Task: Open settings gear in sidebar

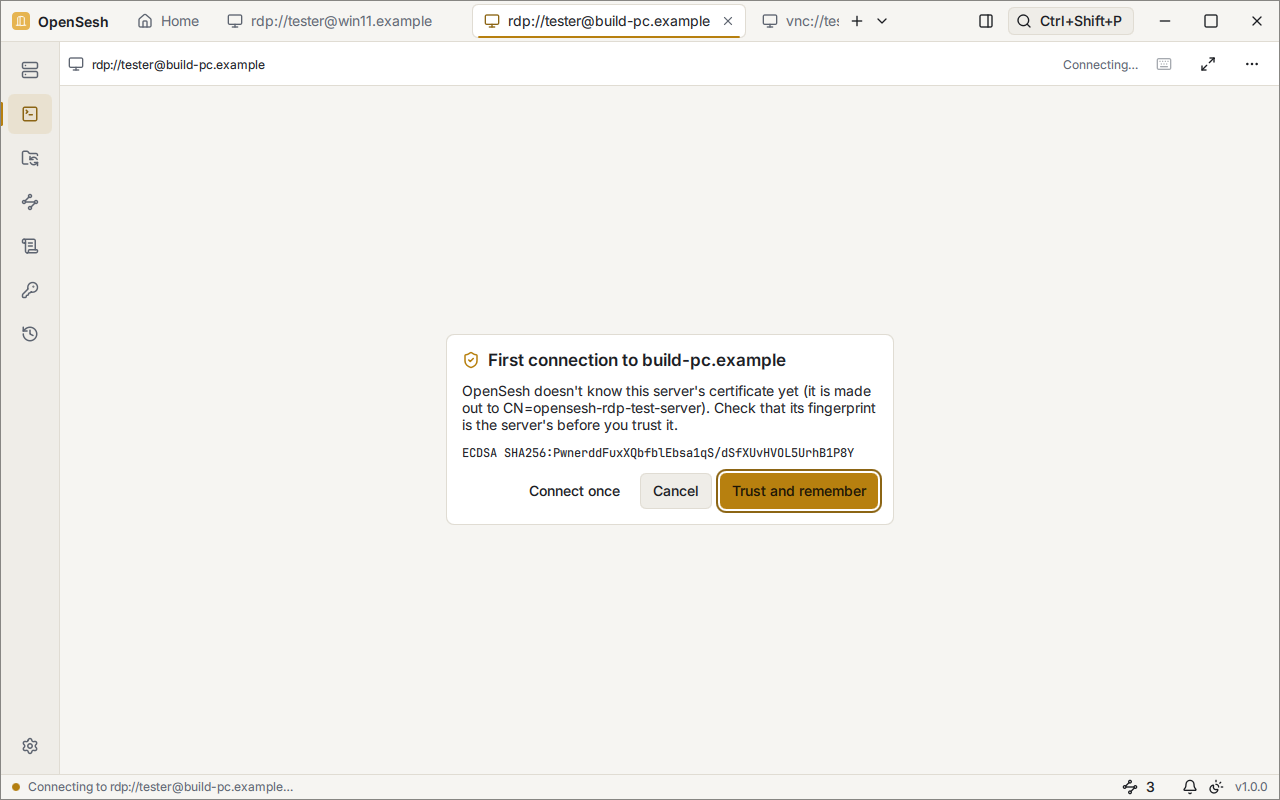Action: point(30,746)
